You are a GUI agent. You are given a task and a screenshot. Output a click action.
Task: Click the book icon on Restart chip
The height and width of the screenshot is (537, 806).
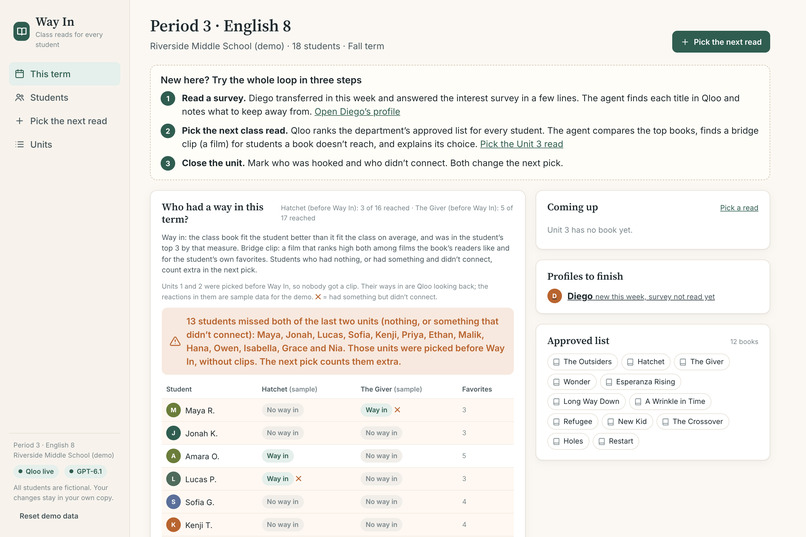pos(601,441)
